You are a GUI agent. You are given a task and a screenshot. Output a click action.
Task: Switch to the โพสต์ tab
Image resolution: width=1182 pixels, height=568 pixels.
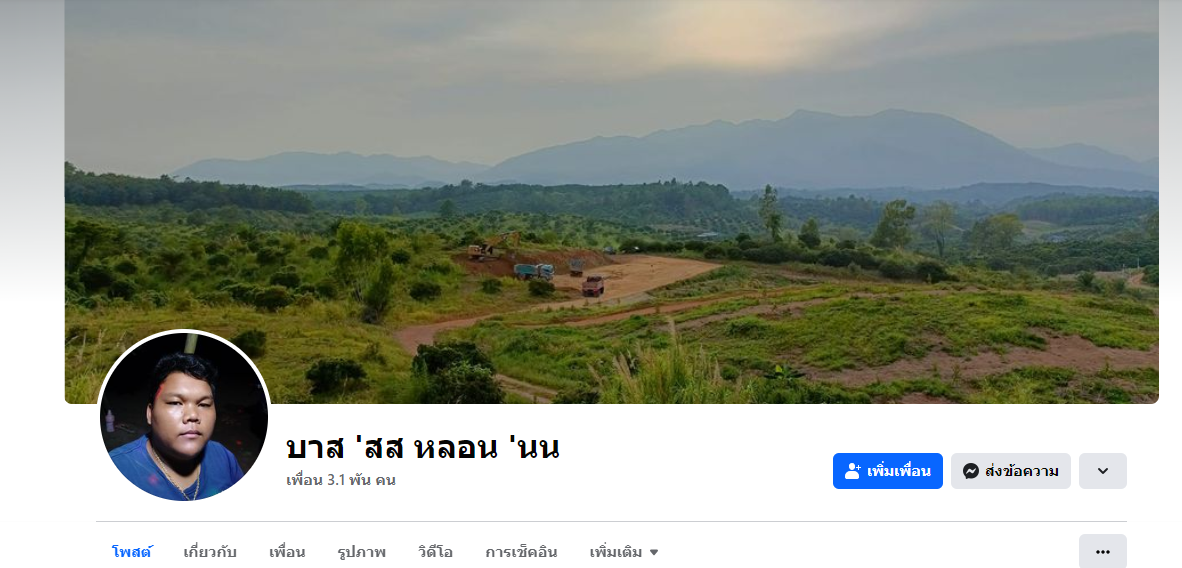click(132, 552)
